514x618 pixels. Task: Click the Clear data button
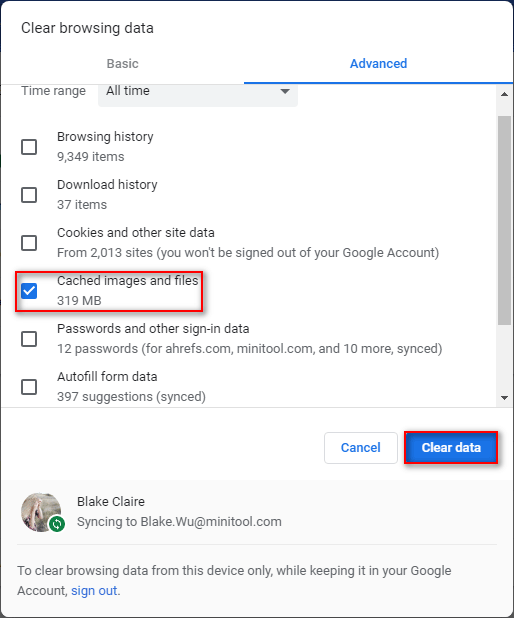pyautogui.click(x=451, y=448)
